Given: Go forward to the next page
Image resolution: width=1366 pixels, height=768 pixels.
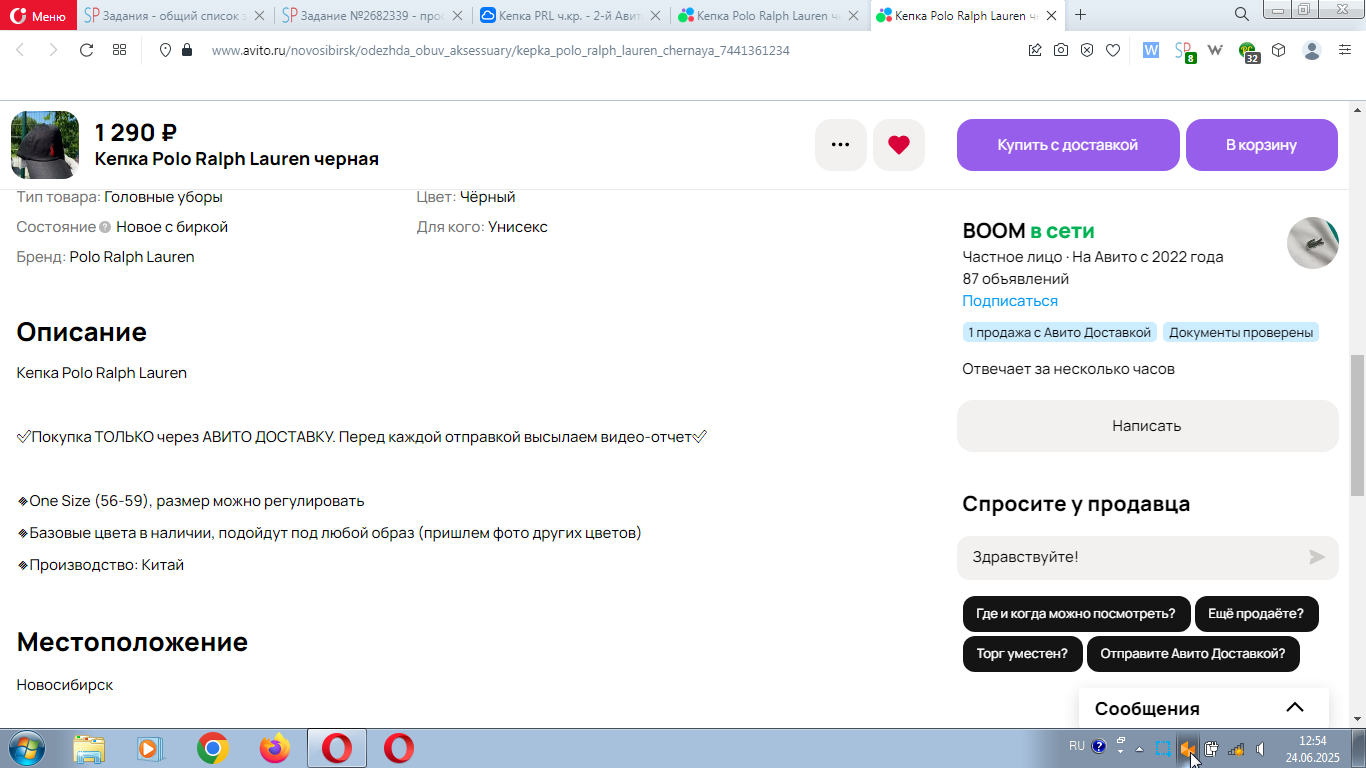Looking at the screenshot, I should [53, 50].
